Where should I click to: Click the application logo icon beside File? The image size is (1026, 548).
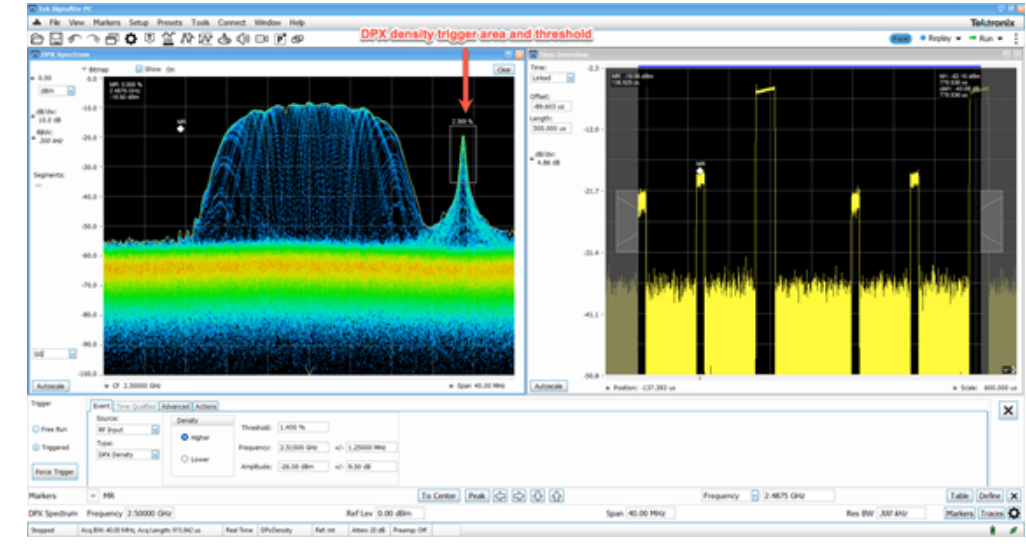click(x=37, y=22)
